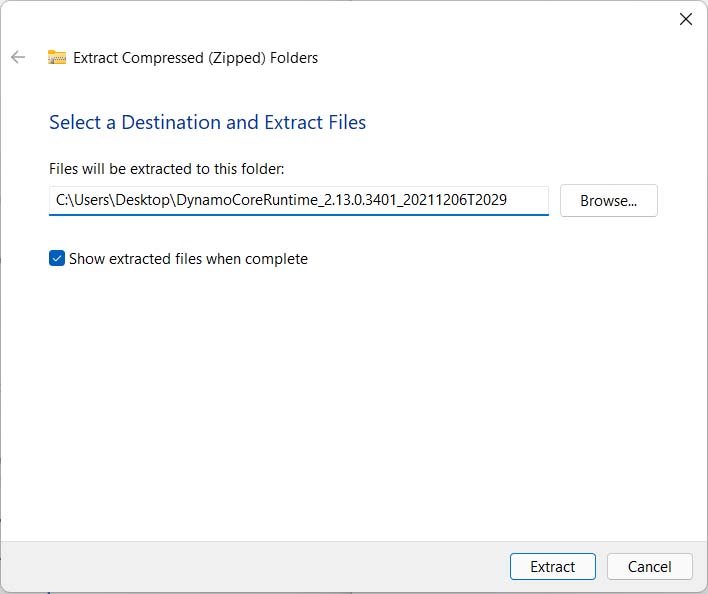The height and width of the screenshot is (594, 708).
Task: Click into the destination folder path field
Action: [298, 200]
